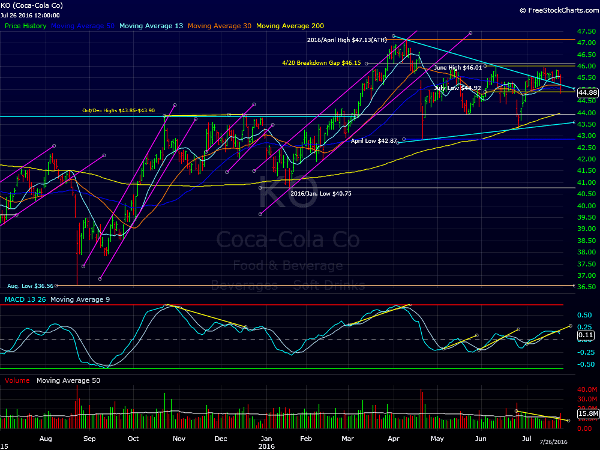Image resolution: width=600 pixels, height=450 pixels.
Task: Select 30.0M on the volume axis
Action: (587, 399)
